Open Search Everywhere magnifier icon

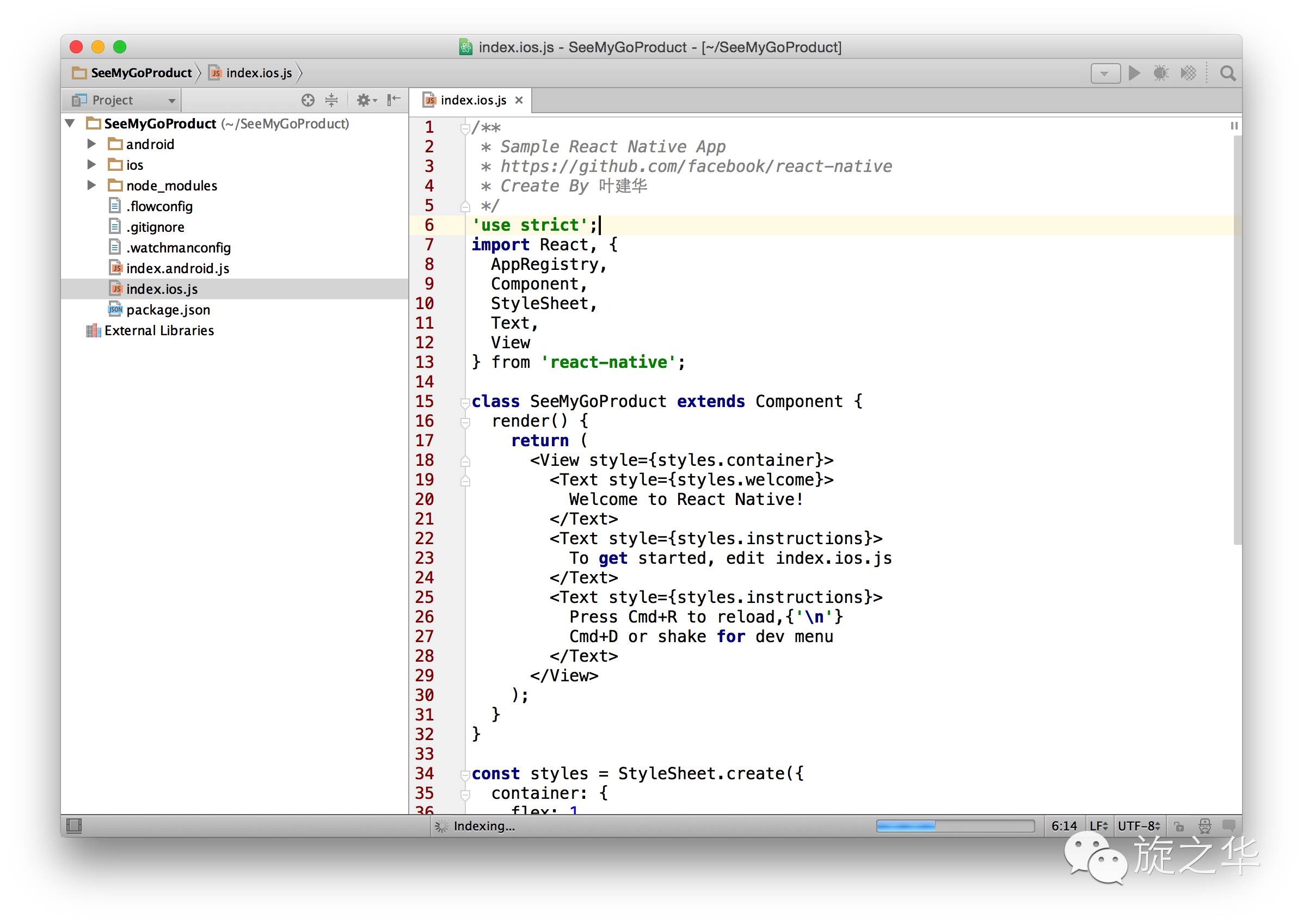[1227, 73]
